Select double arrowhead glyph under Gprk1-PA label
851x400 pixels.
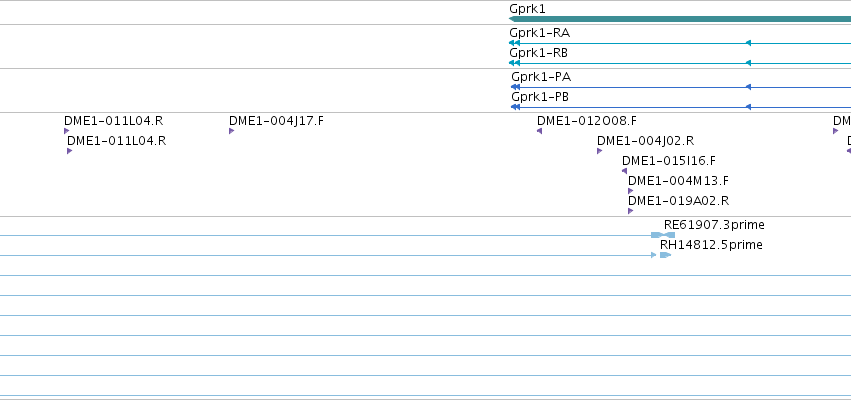point(516,87)
